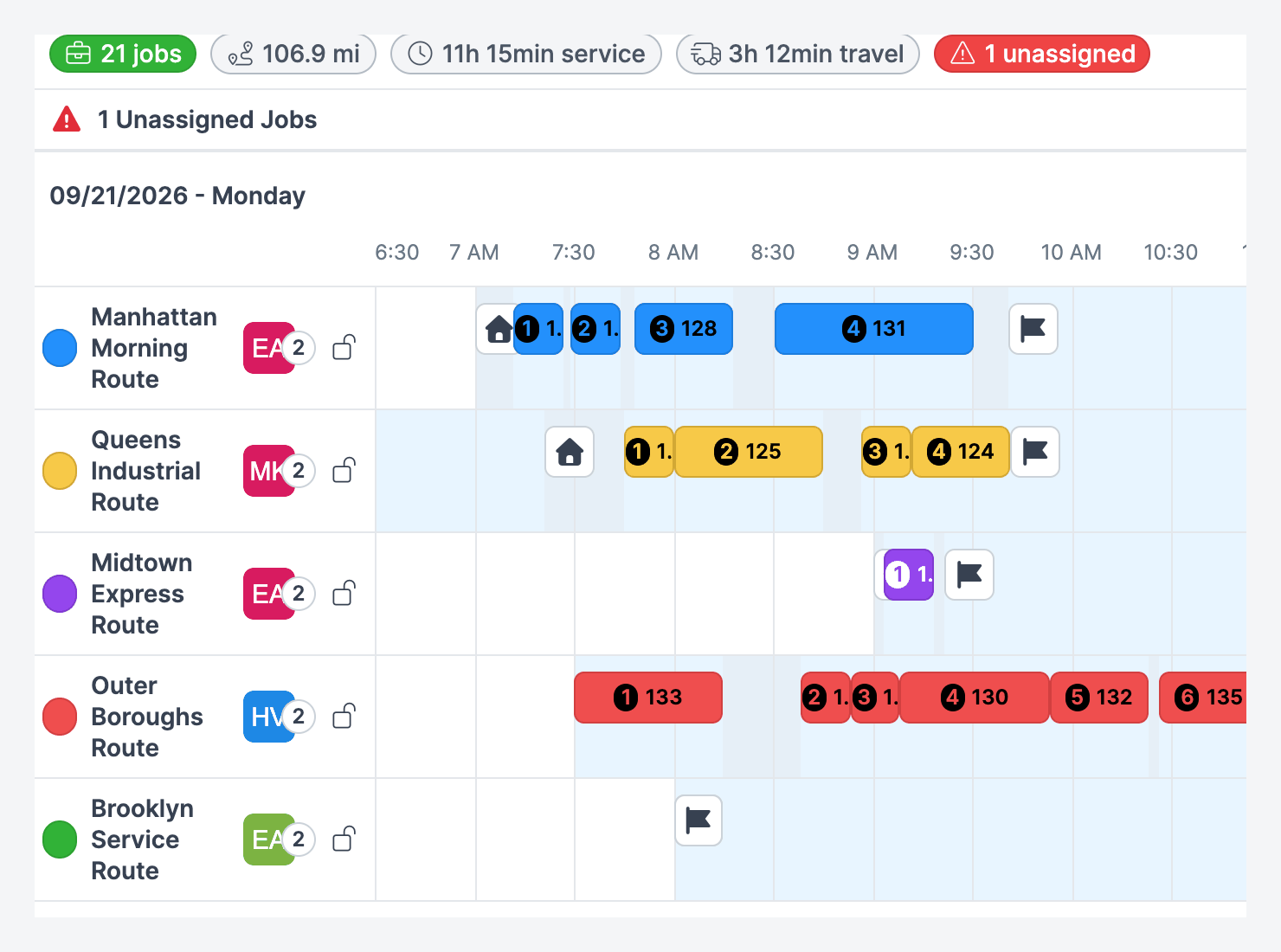Click the HV driver badge on Outer Boroughs
Viewport: 1281px width, 952px height.
click(x=268, y=717)
